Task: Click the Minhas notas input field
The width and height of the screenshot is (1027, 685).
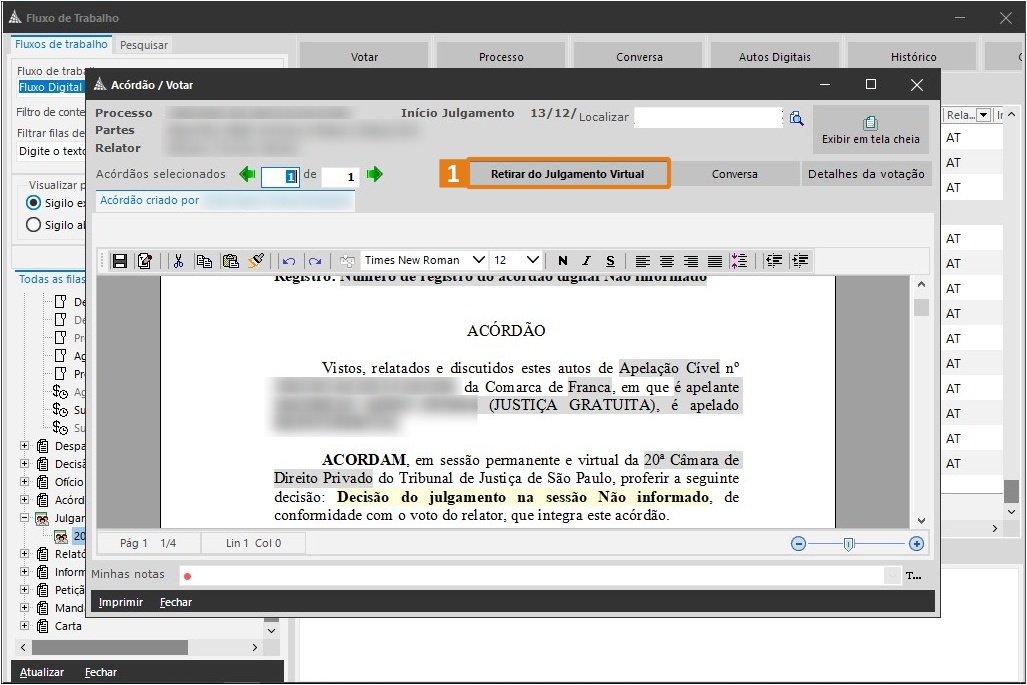Action: (x=531, y=576)
